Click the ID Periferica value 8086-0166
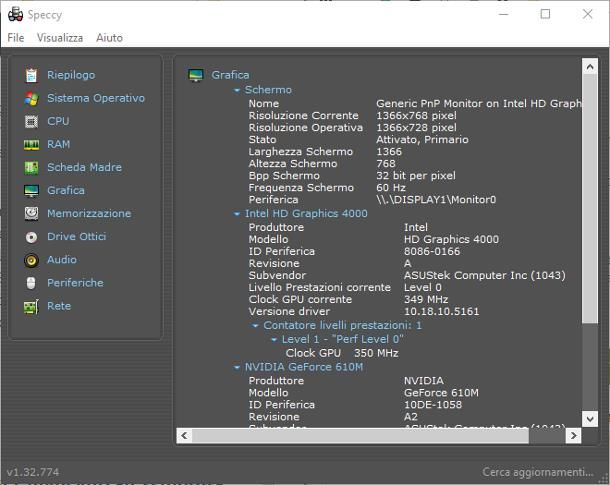Image resolution: width=610 pixels, height=485 pixels. [432, 252]
